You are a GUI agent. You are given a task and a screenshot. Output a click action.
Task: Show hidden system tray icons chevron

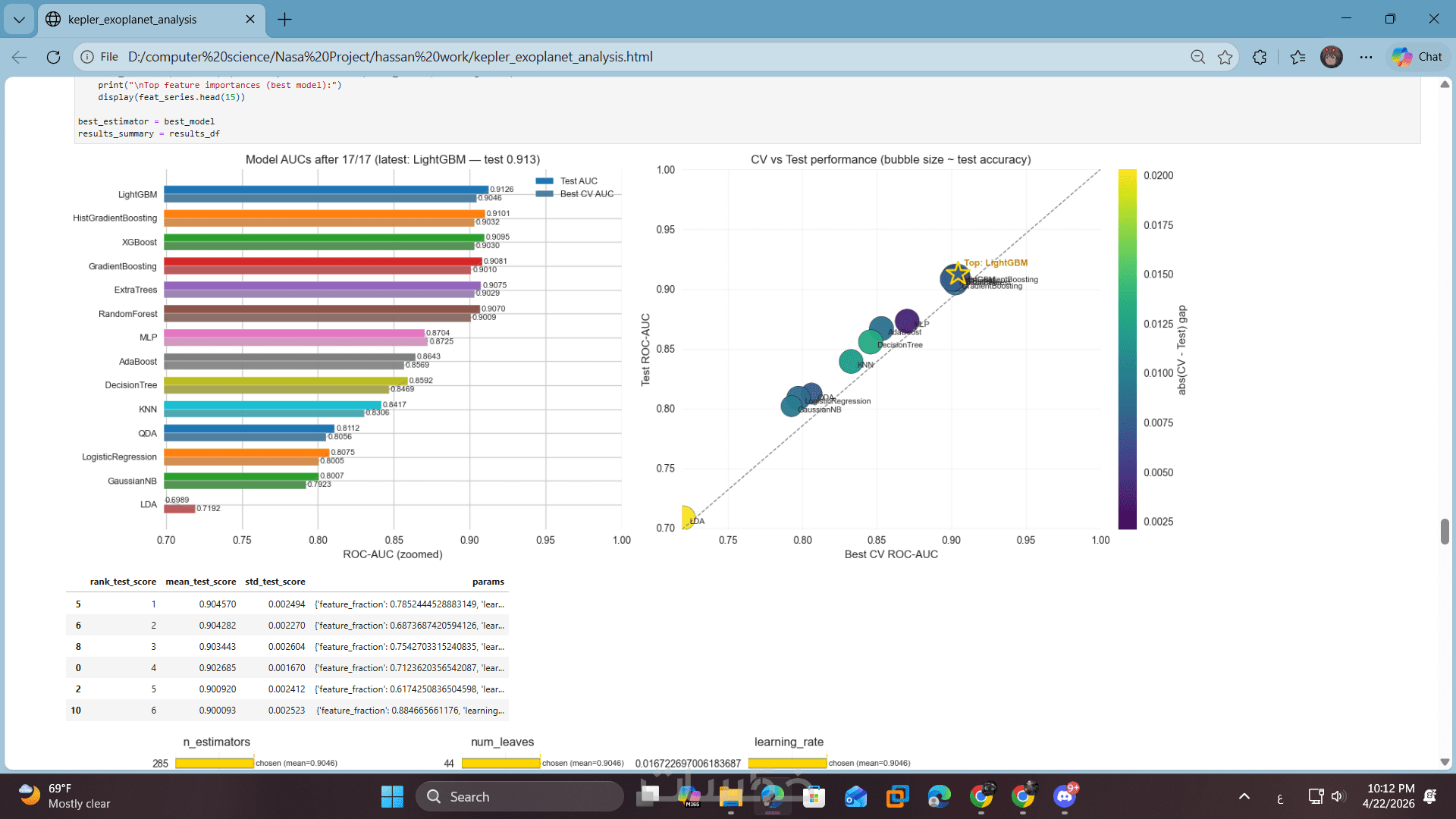pos(1244,796)
